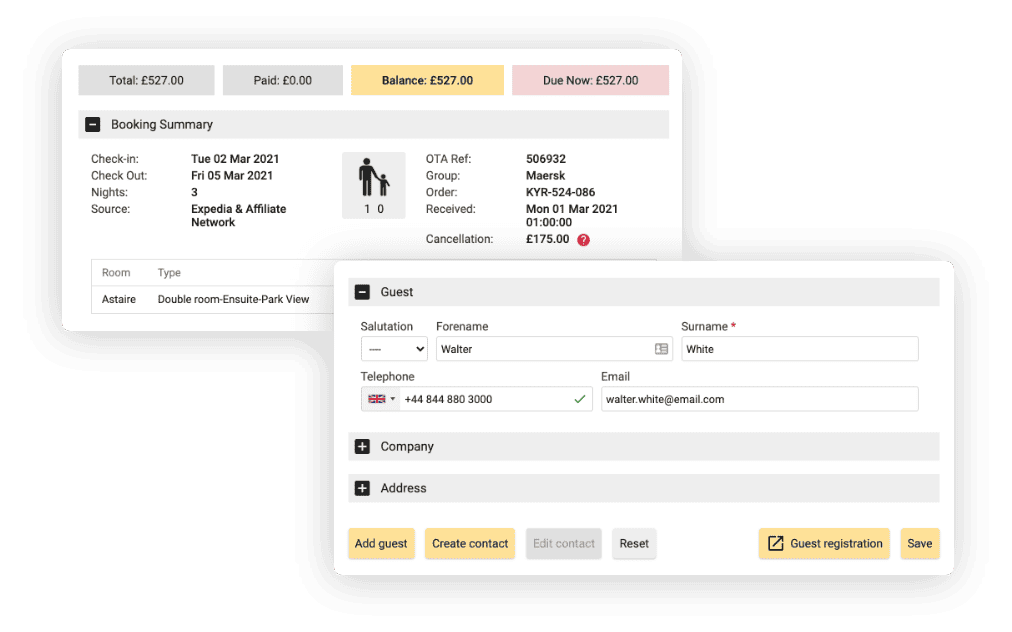Open the telephone country flag selector

[x=381, y=399]
